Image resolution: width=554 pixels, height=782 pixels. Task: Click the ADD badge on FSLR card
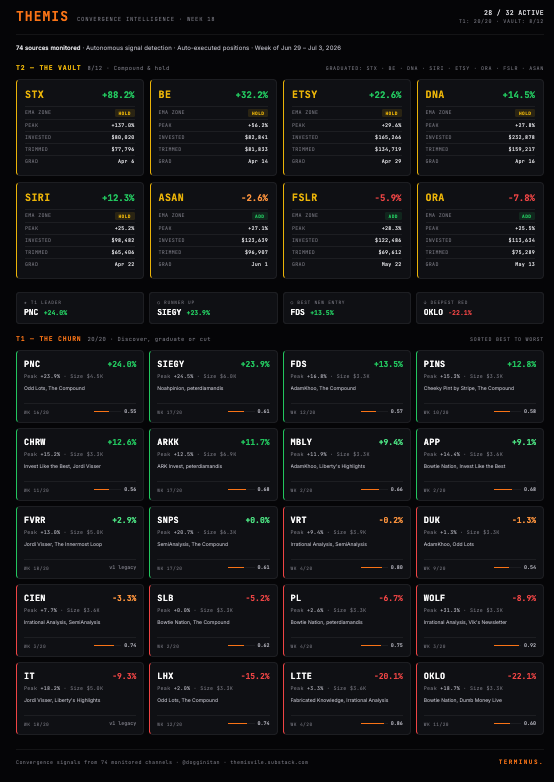(x=393, y=216)
